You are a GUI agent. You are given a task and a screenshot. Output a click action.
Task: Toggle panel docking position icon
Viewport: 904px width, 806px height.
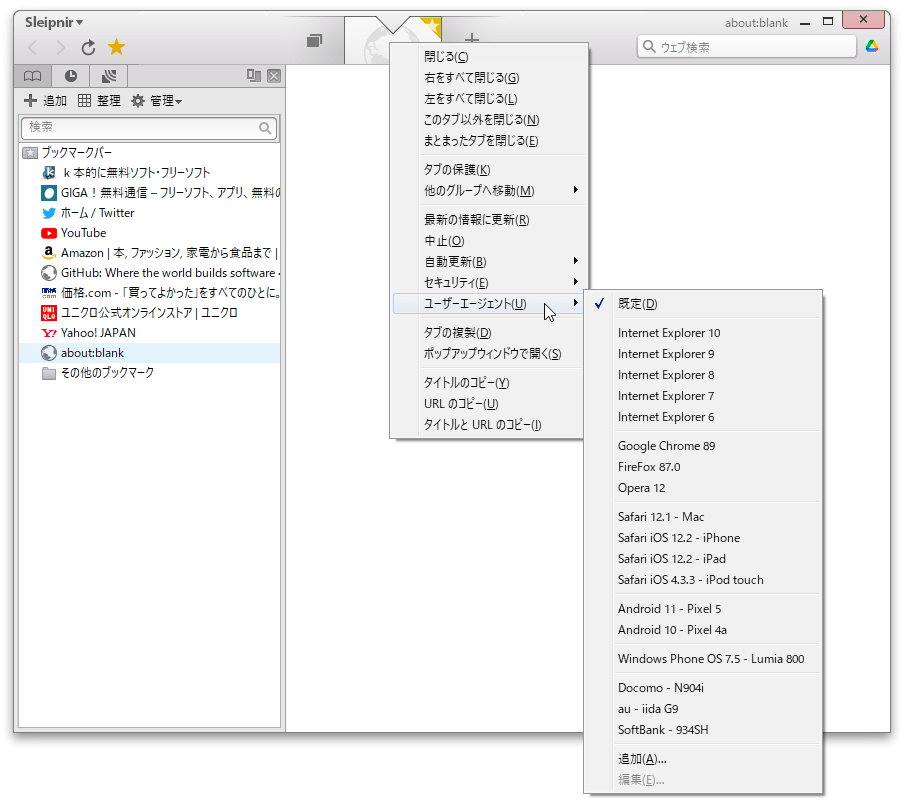[254, 76]
